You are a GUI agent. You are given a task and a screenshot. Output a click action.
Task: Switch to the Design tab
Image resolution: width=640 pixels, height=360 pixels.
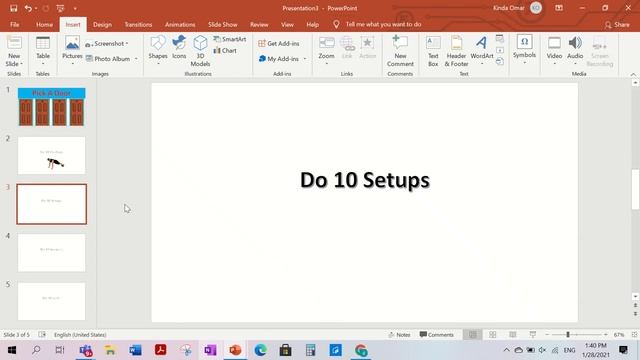click(102, 24)
